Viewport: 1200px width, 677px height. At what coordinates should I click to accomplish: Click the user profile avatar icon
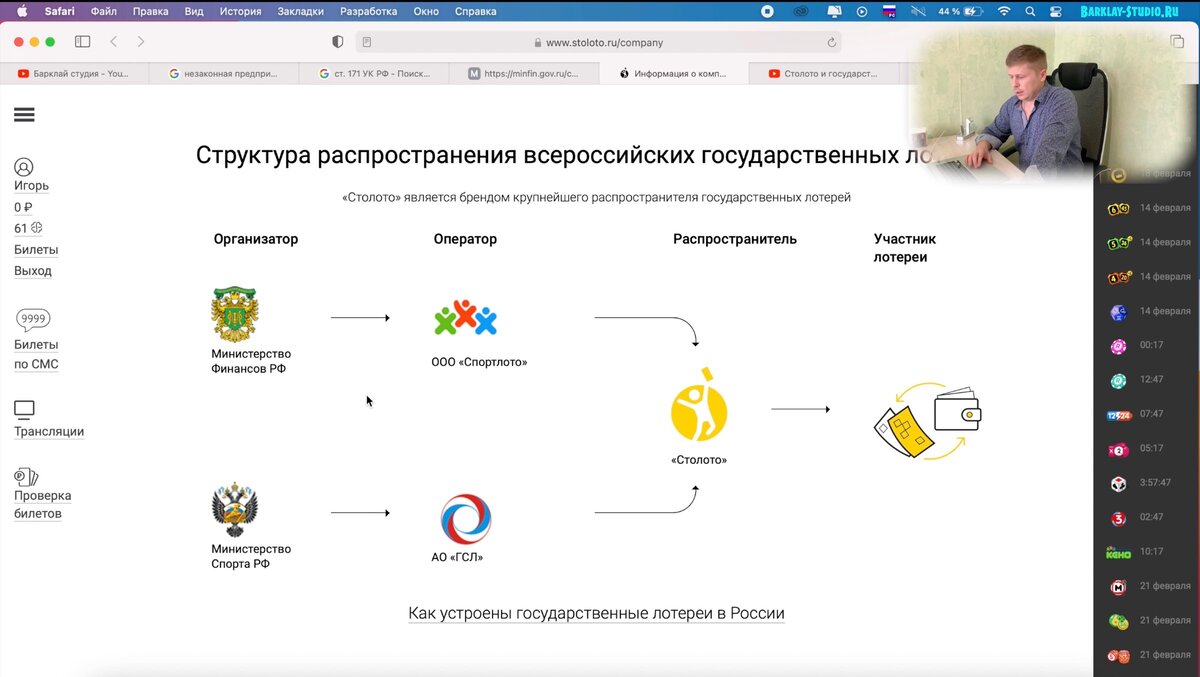coord(24,167)
